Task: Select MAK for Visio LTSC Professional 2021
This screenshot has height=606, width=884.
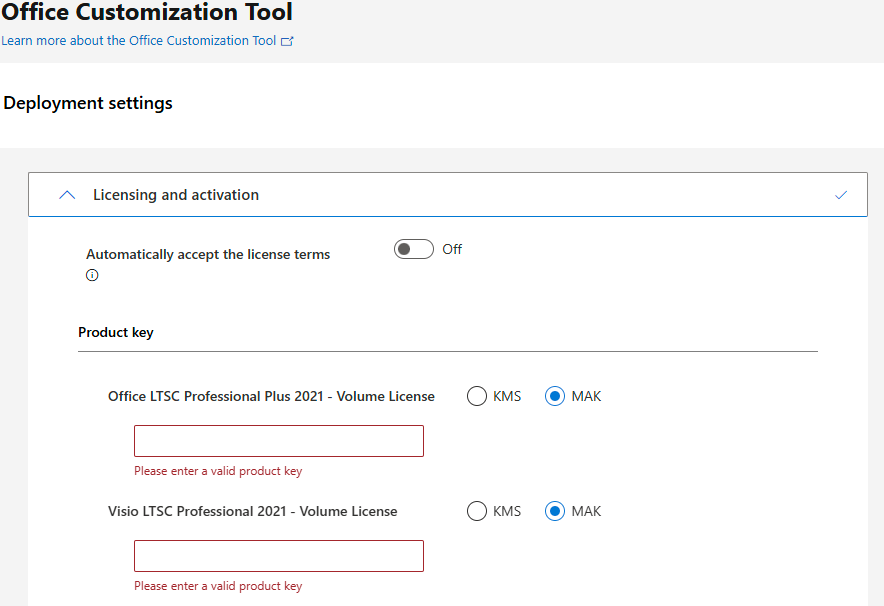Action: [555, 511]
